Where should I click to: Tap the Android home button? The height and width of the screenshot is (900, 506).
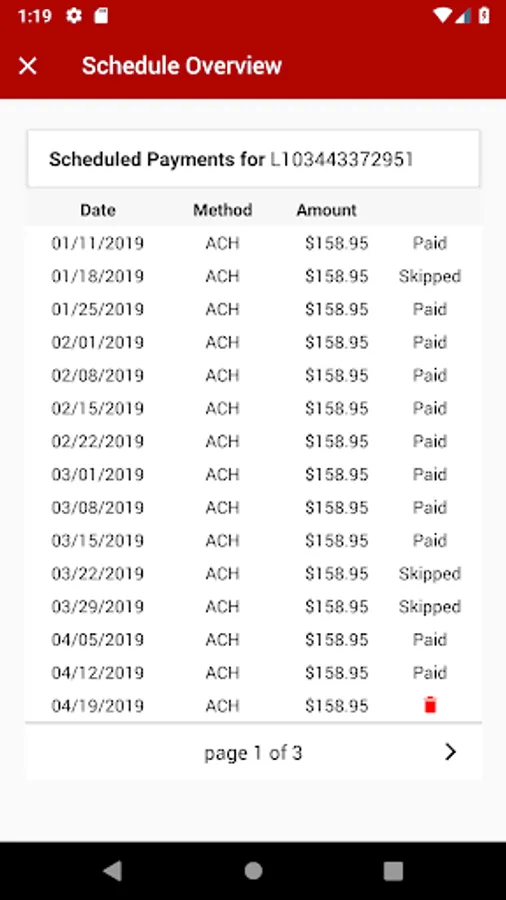253,871
